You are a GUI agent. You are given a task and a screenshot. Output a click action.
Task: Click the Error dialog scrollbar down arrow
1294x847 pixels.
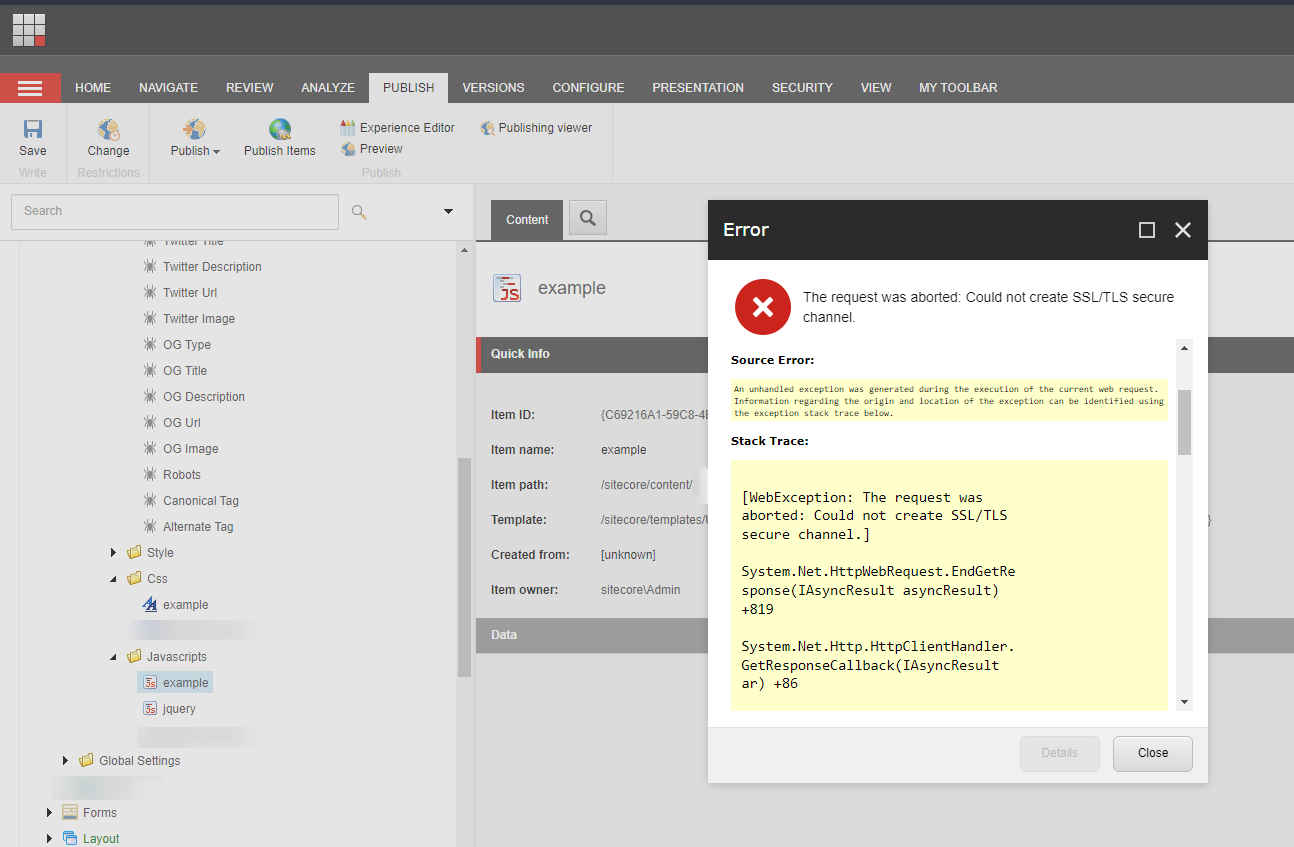1184,702
